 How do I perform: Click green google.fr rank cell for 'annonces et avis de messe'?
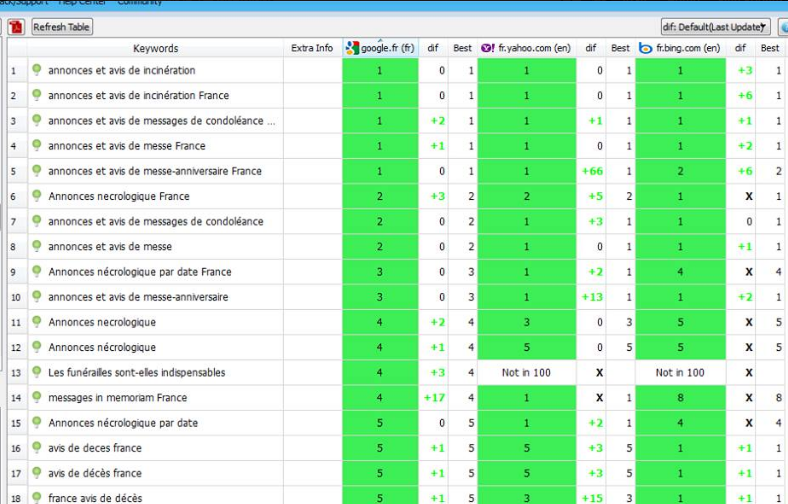380,246
